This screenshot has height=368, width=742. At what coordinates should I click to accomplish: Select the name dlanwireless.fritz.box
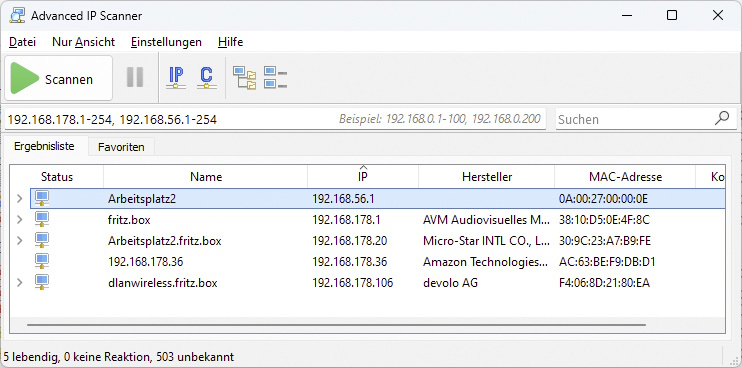pyautogui.click(x=163, y=283)
